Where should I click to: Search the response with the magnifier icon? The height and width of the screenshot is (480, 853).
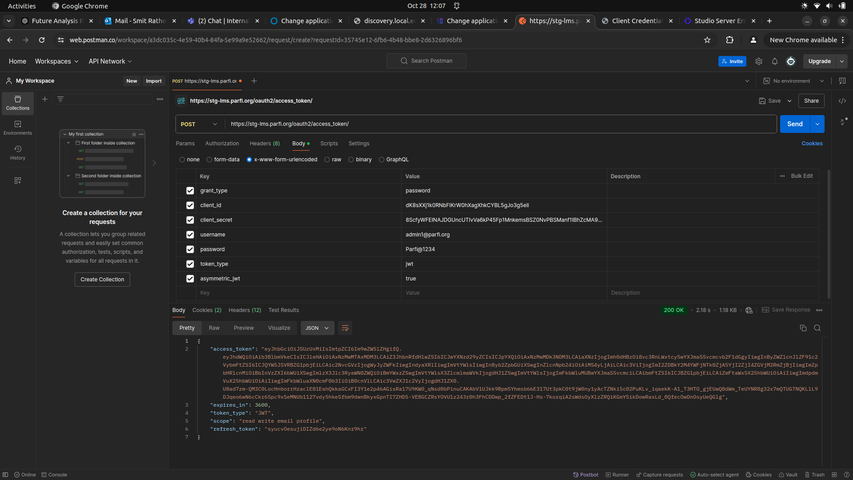(x=817, y=328)
